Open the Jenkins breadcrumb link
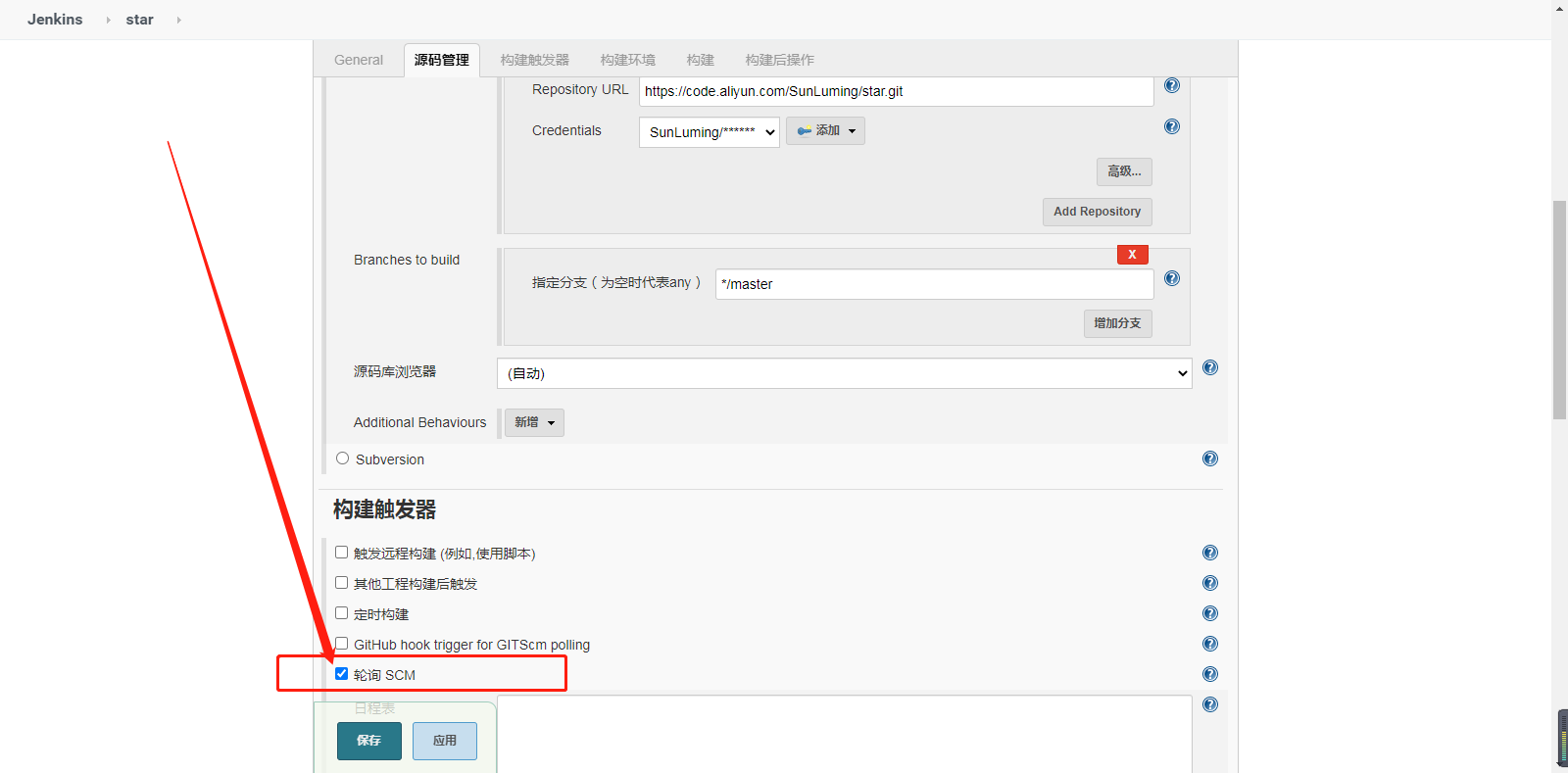 pos(55,20)
